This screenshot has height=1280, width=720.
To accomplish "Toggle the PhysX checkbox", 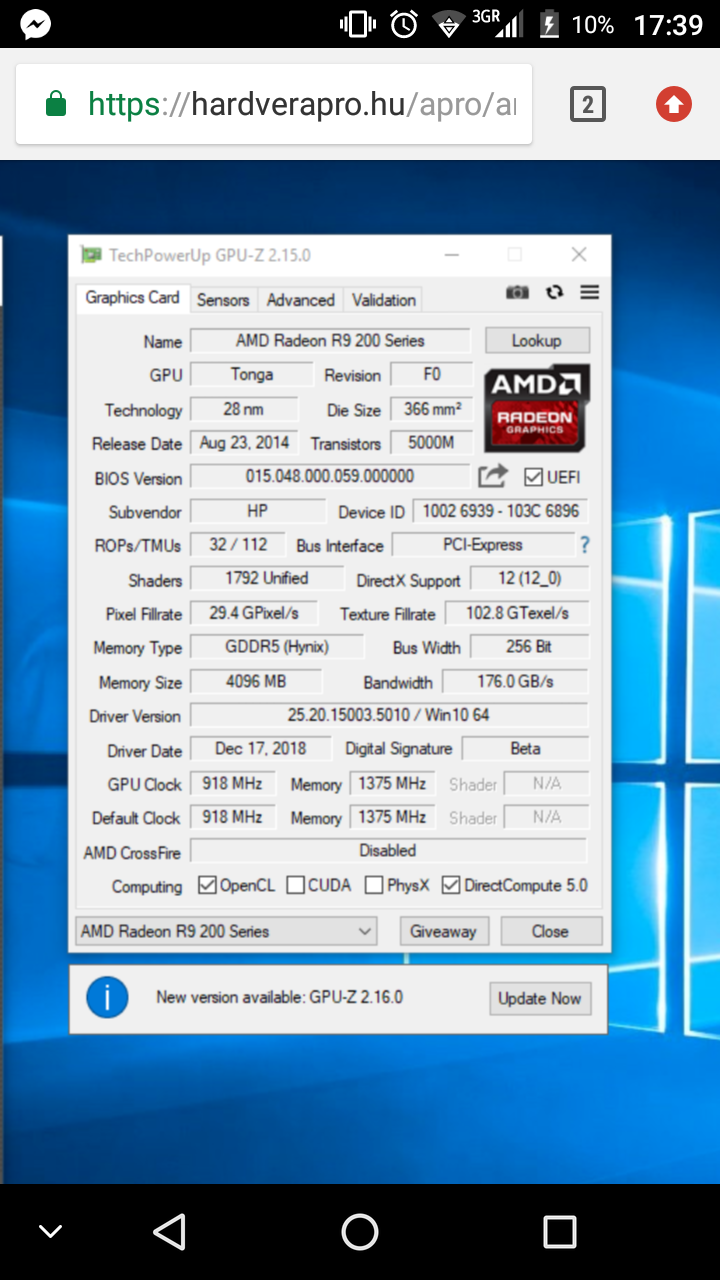I will pos(374,885).
